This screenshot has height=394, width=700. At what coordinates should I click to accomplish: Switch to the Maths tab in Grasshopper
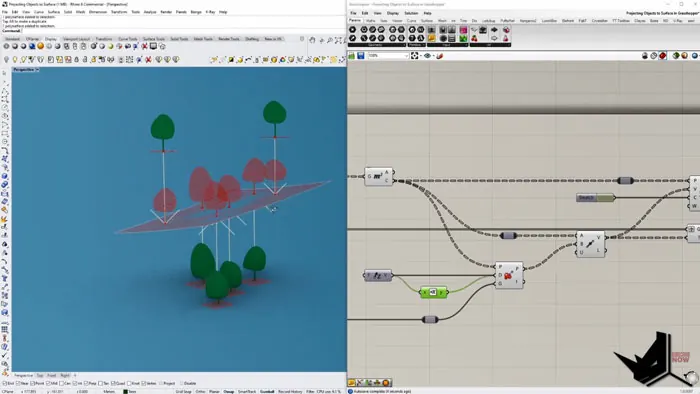(371, 21)
